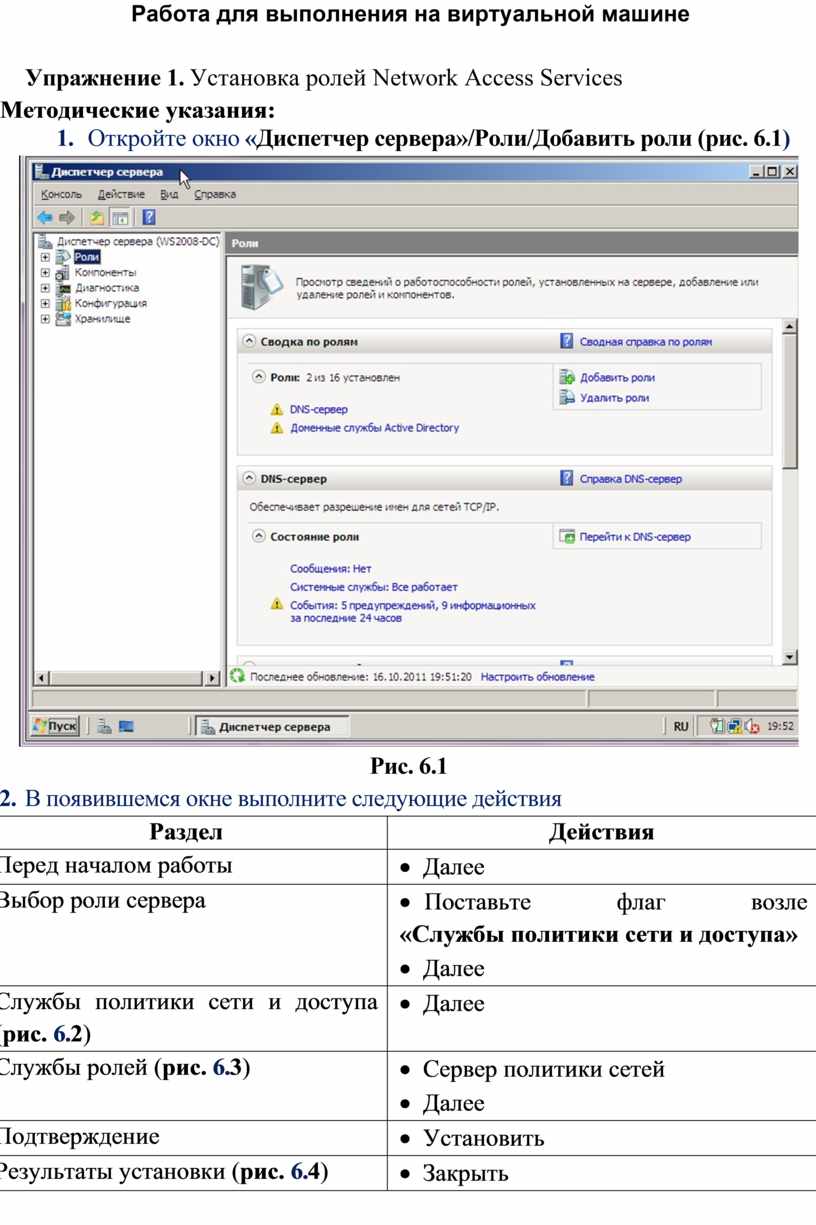
Task: Open the События: 5 предупреждений link
Action: pos(413,612)
